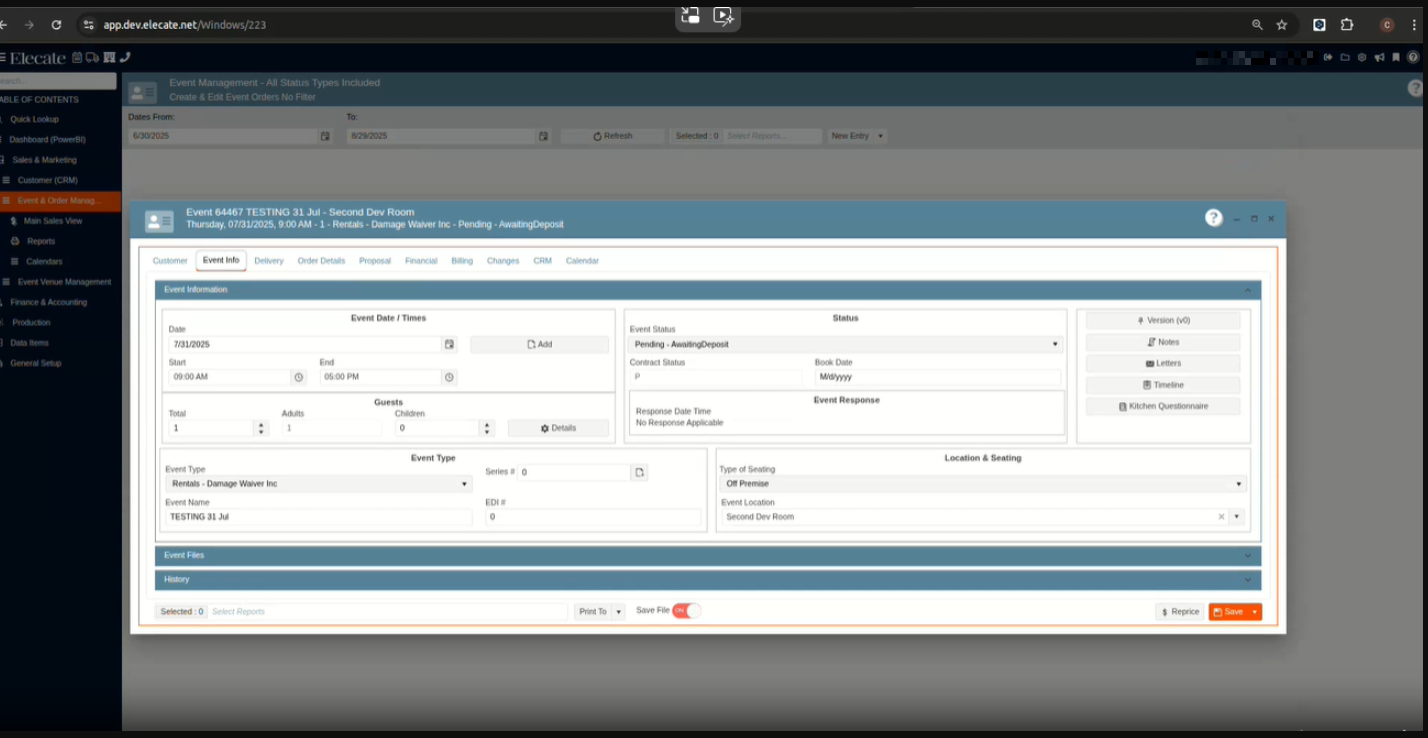Bookmark this page with the star icon
Viewport: 1428px width, 738px height.
pyautogui.click(x=1282, y=25)
